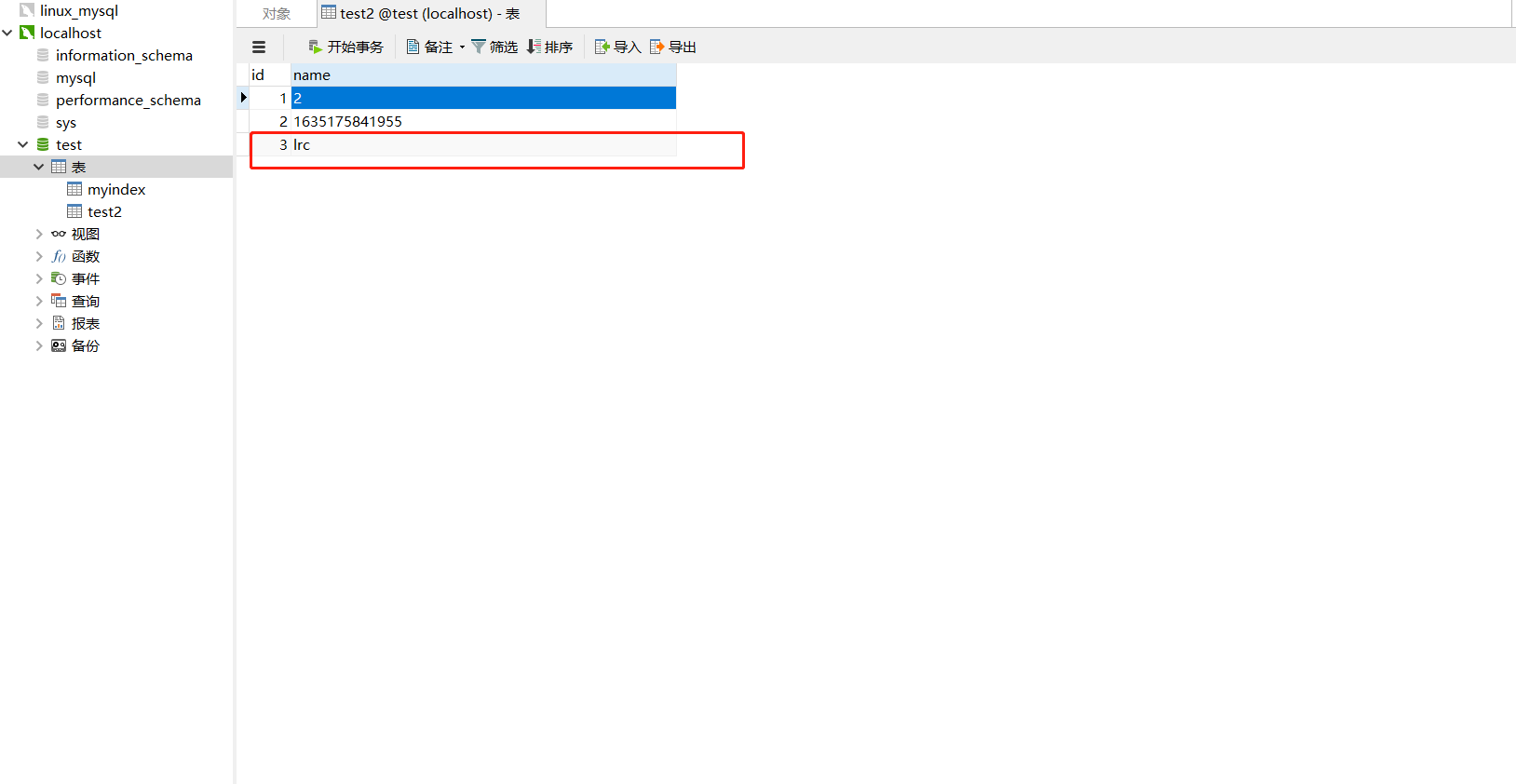Select the localhost connection
This screenshot has height=784, width=1516.
coord(71,33)
